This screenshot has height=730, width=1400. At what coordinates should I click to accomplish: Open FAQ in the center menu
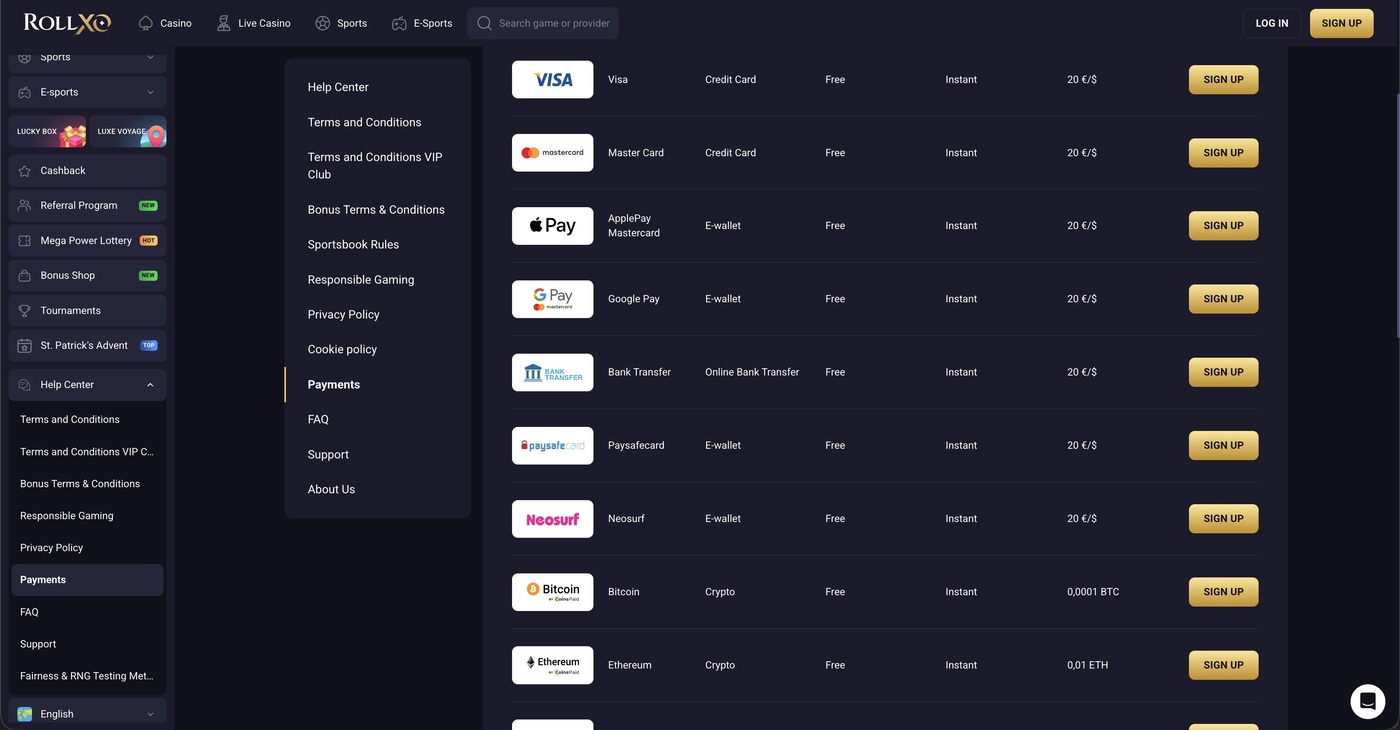(x=318, y=420)
